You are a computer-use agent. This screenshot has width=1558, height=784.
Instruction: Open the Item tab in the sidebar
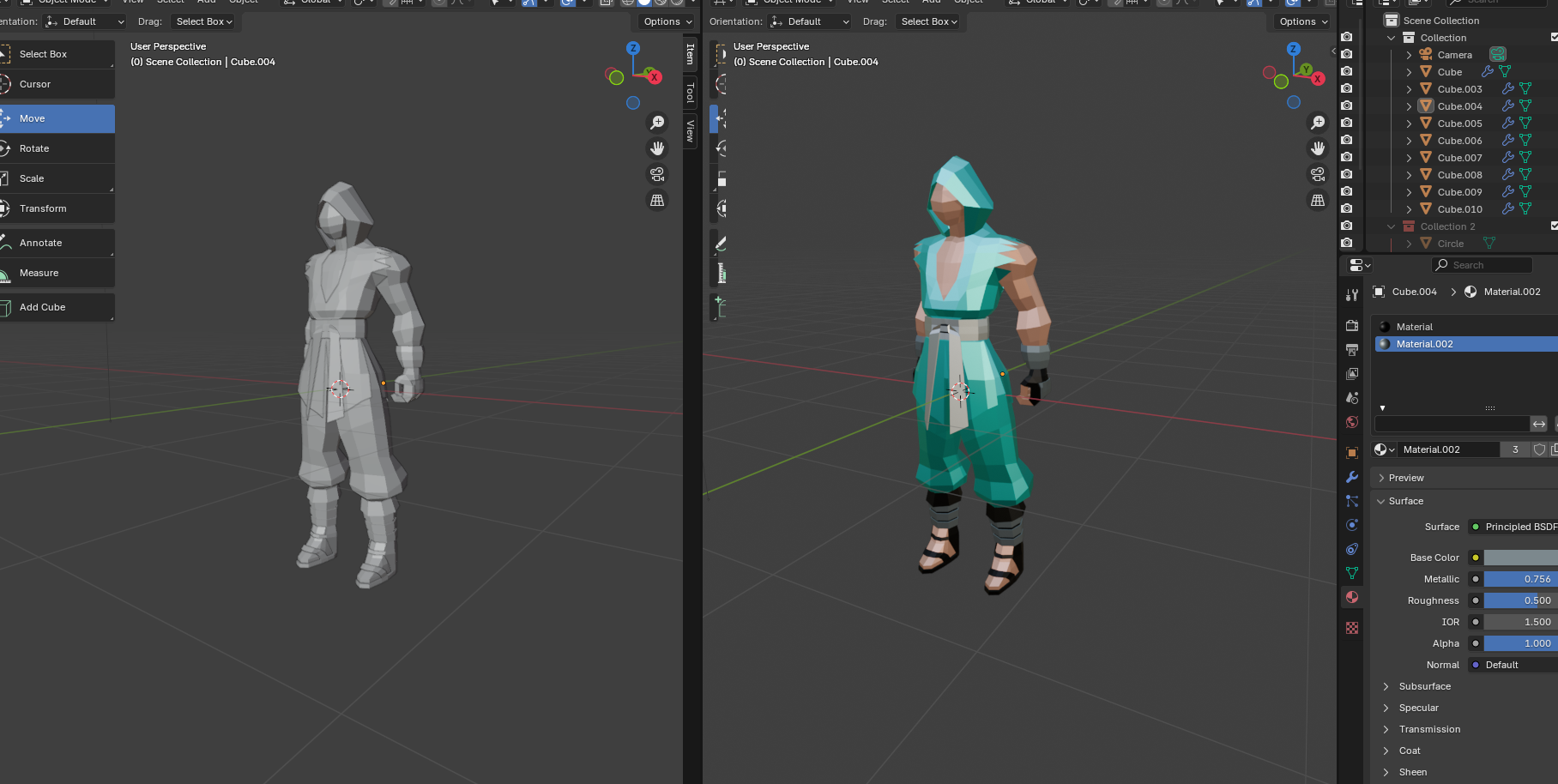click(690, 55)
